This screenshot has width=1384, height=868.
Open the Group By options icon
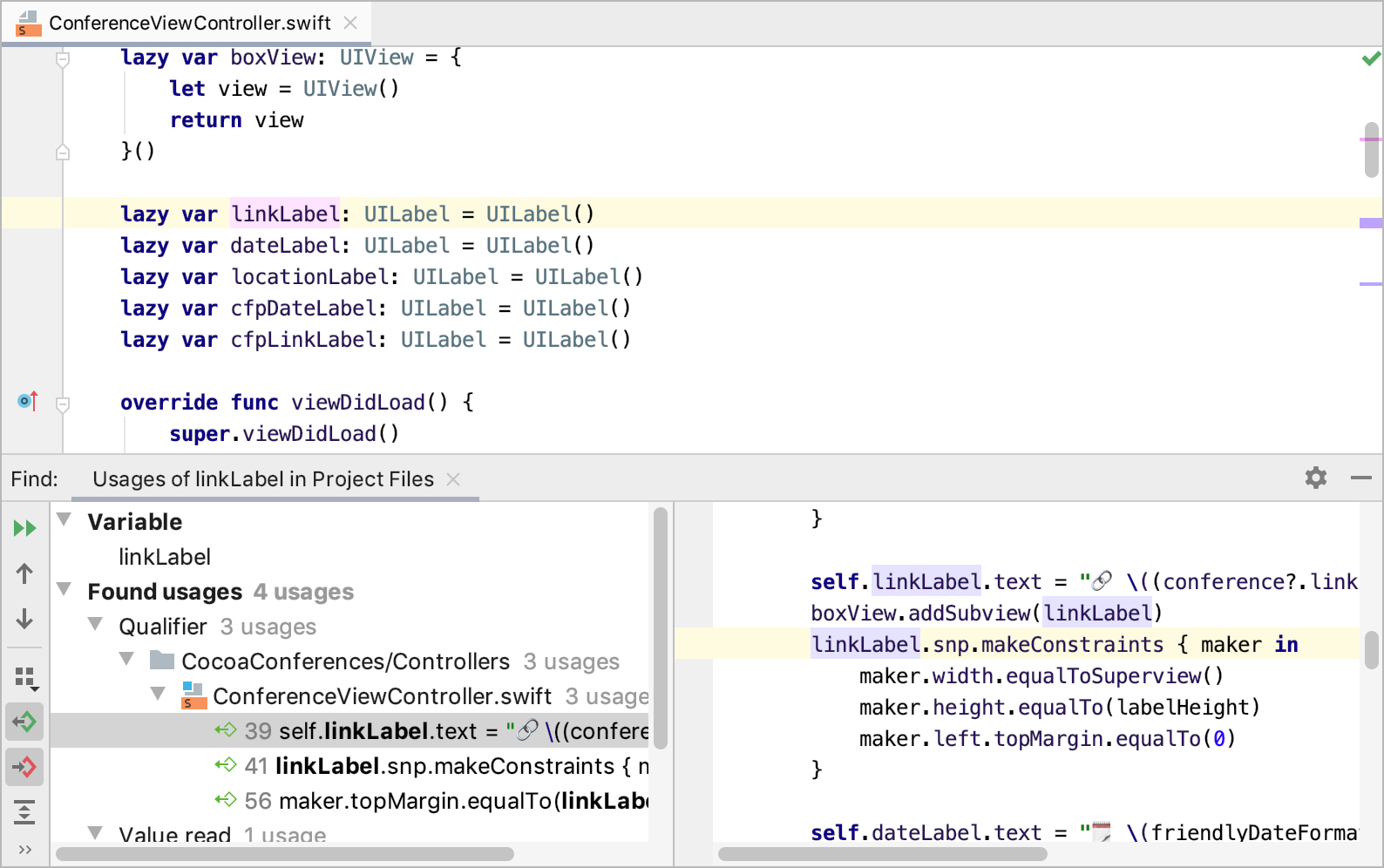(25, 678)
